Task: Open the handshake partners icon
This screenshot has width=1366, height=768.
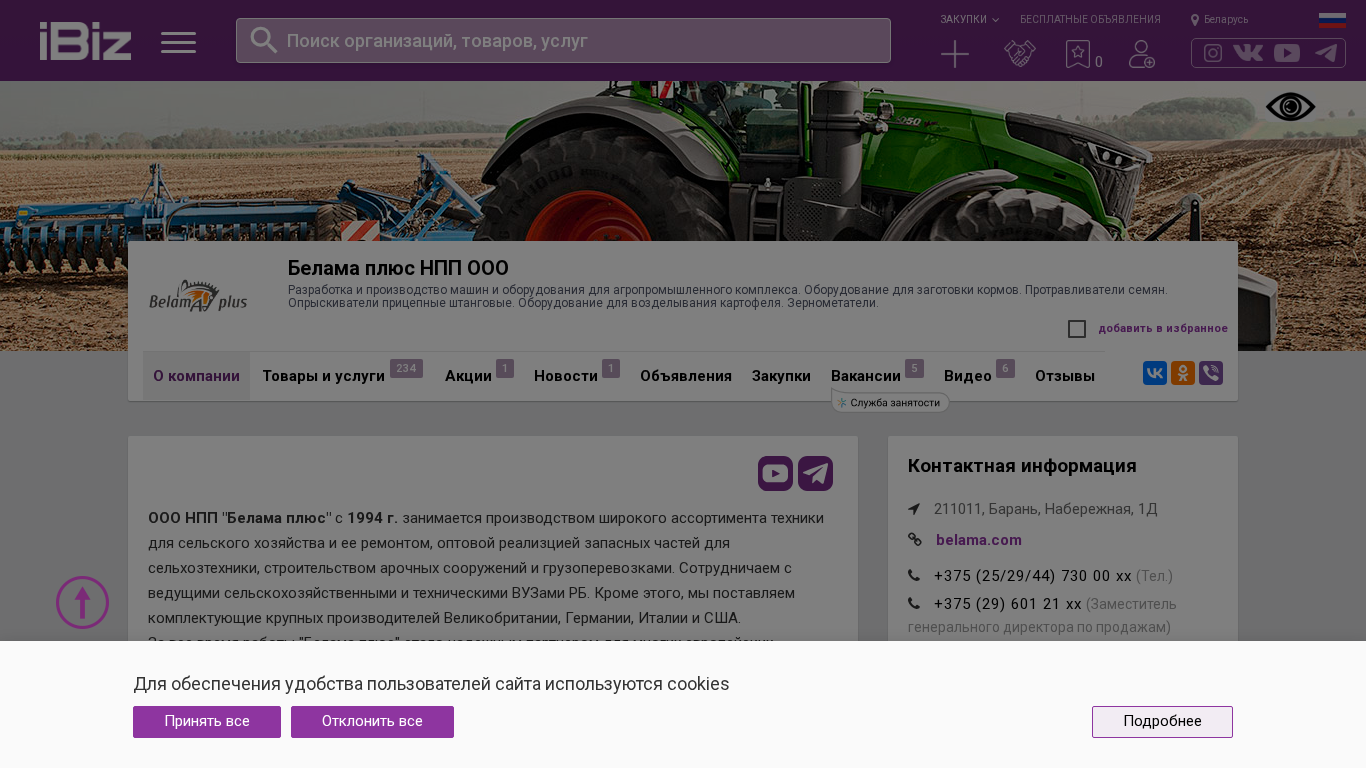Action: (x=1020, y=54)
